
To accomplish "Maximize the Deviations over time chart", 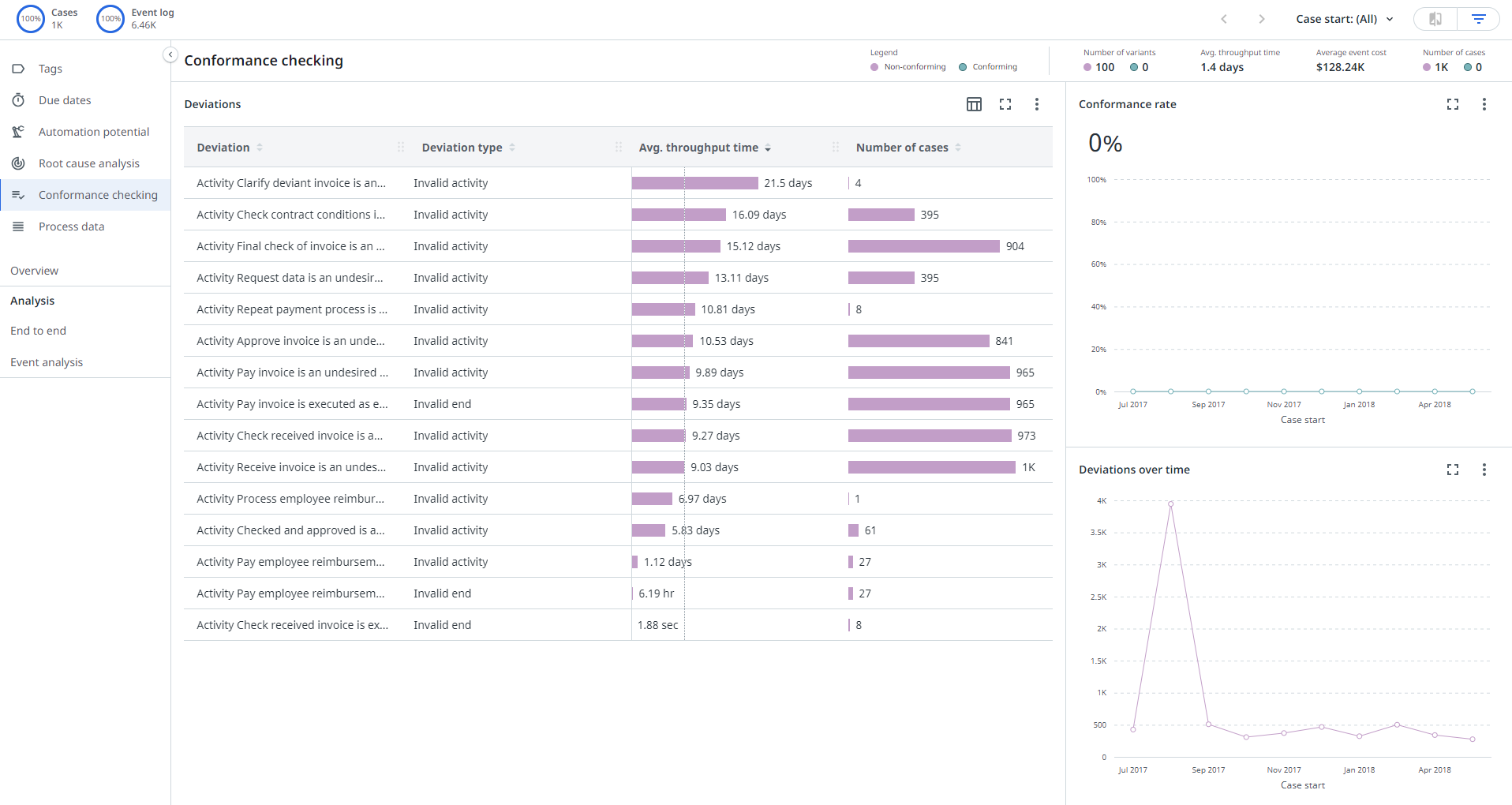I will [1452, 470].
